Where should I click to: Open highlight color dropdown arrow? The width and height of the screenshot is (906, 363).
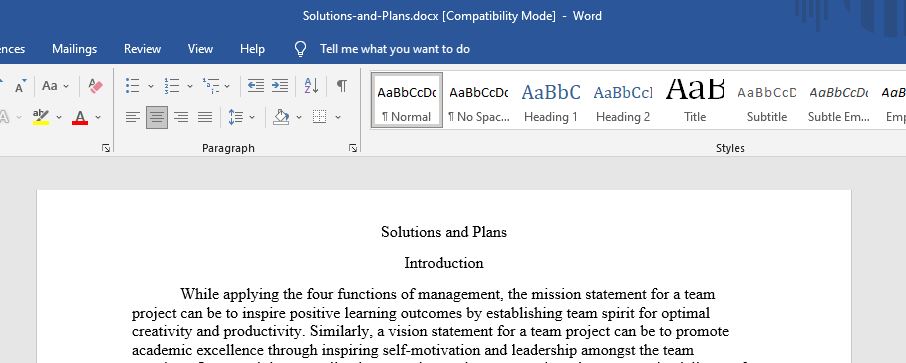click(x=59, y=117)
